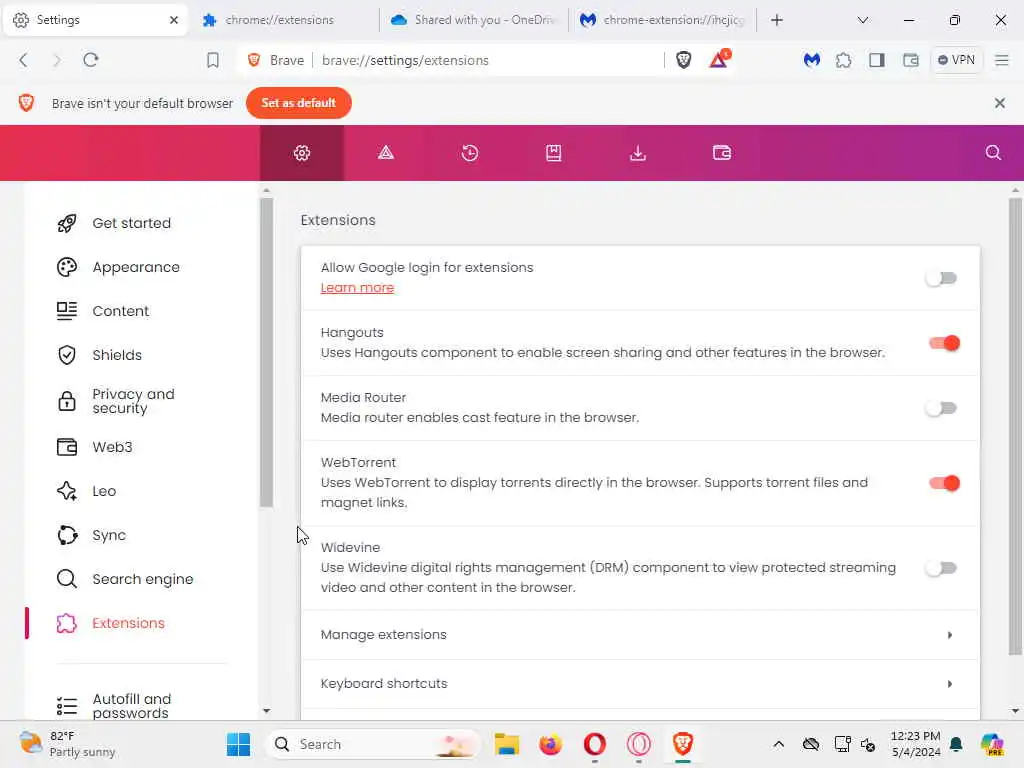Switch to the chrome://extensions tab
Image resolution: width=1024 pixels, height=768 pixels.
click(282, 20)
